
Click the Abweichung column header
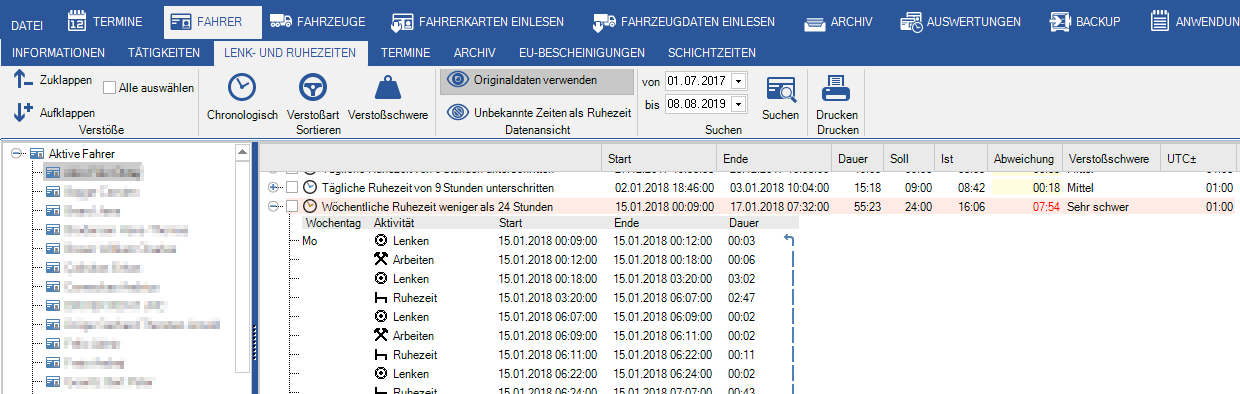[1024, 159]
